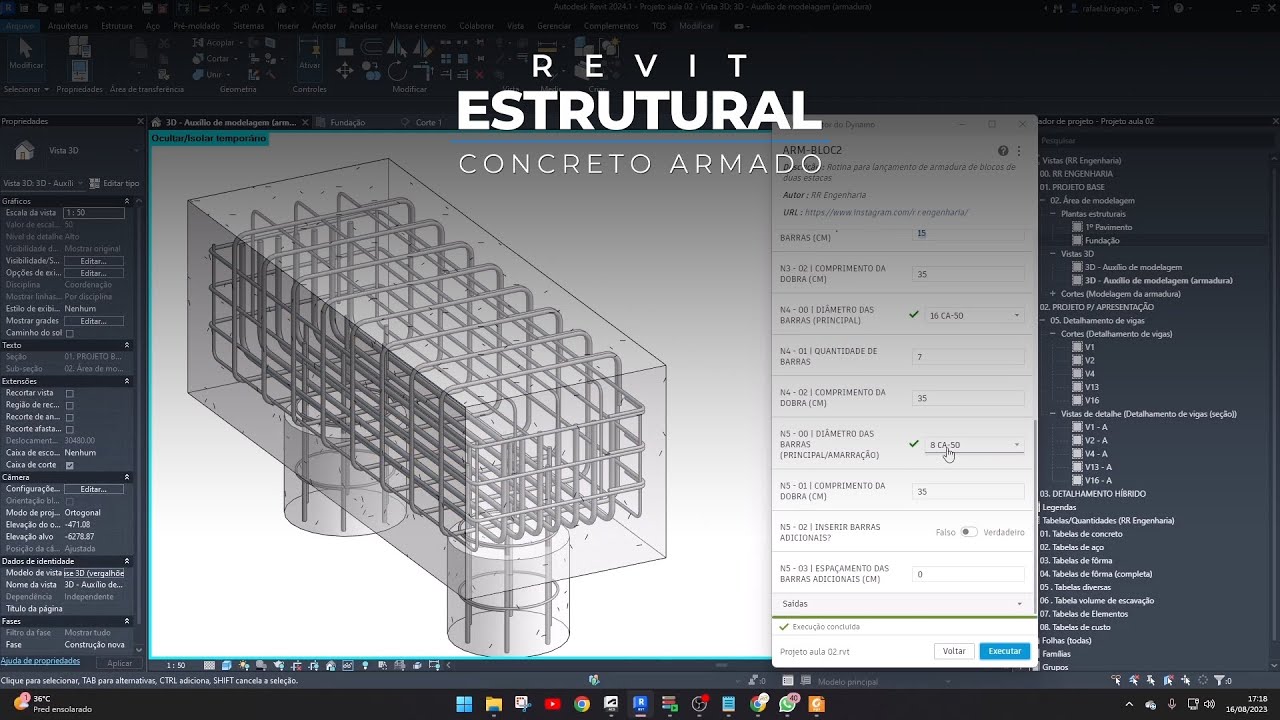Screen dimensions: 1280x720
Task: Click the 3D view house icon in Properties
Action: pos(24,151)
